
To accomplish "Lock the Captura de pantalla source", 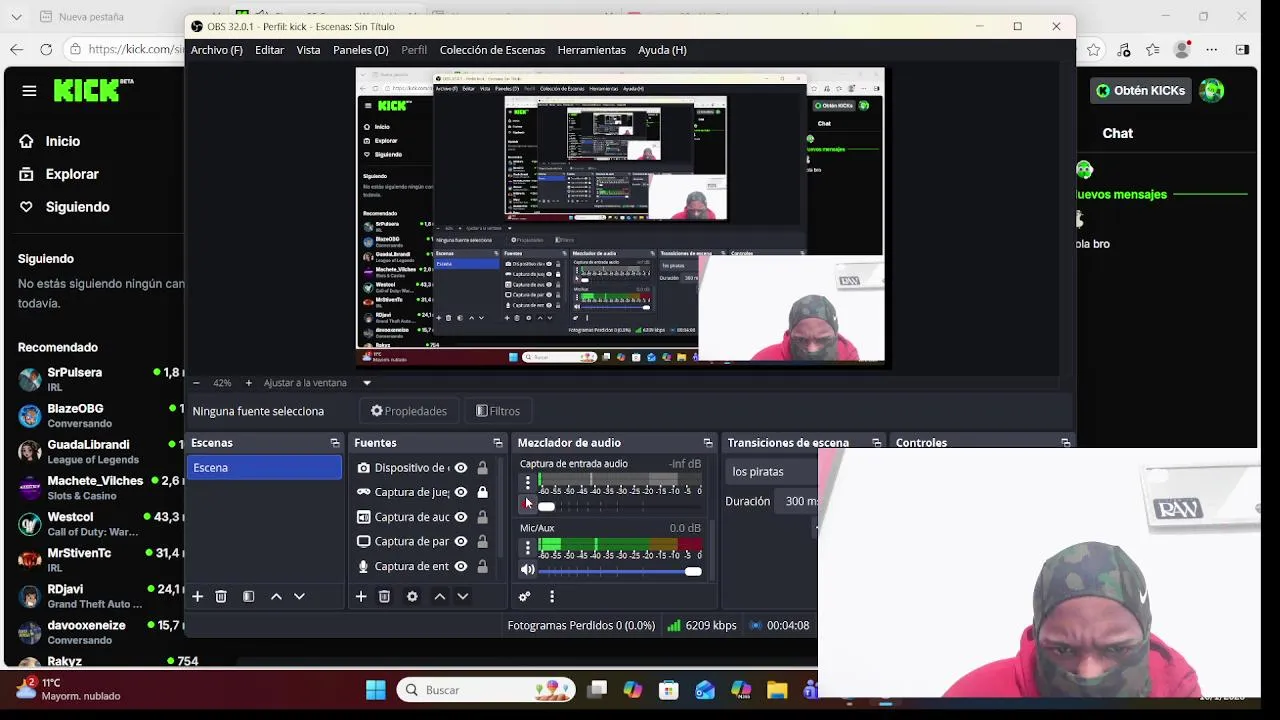I will [x=482, y=541].
